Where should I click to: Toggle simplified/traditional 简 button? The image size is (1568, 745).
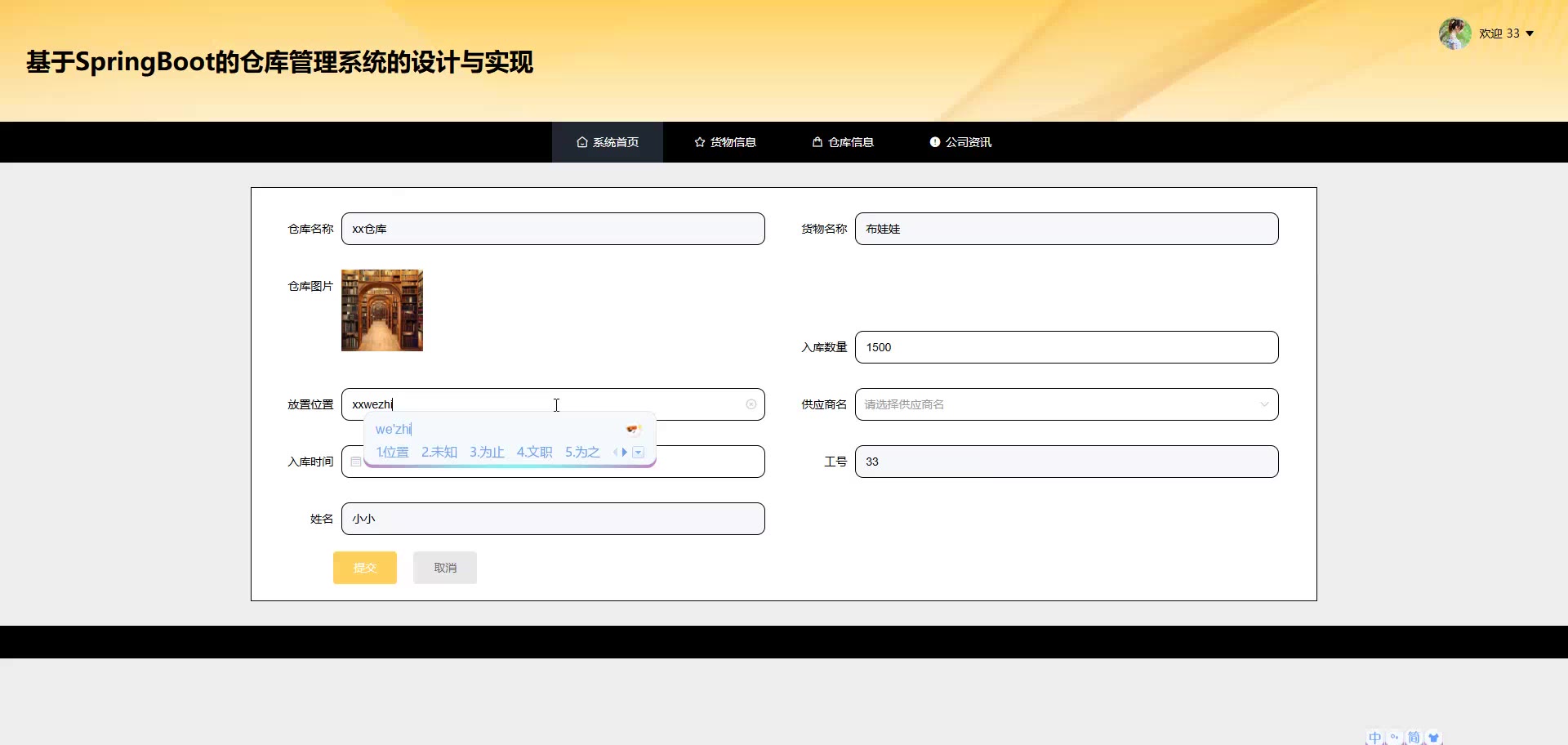tap(1414, 738)
